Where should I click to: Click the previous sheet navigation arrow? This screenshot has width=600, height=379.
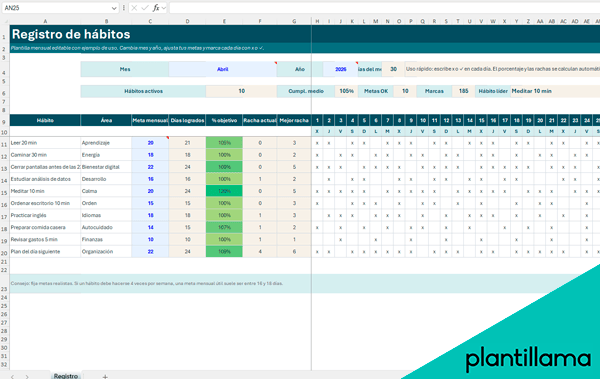[x=13, y=377]
